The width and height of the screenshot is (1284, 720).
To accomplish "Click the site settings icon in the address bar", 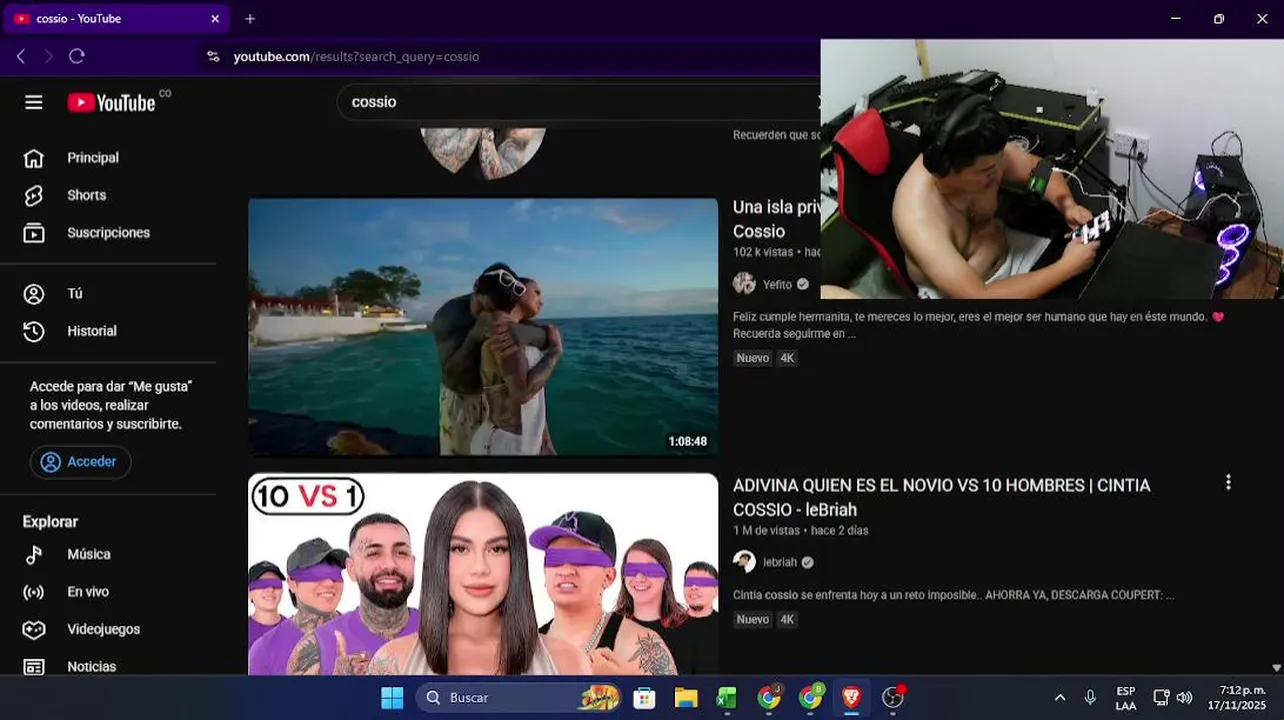I will pyautogui.click(x=213, y=57).
